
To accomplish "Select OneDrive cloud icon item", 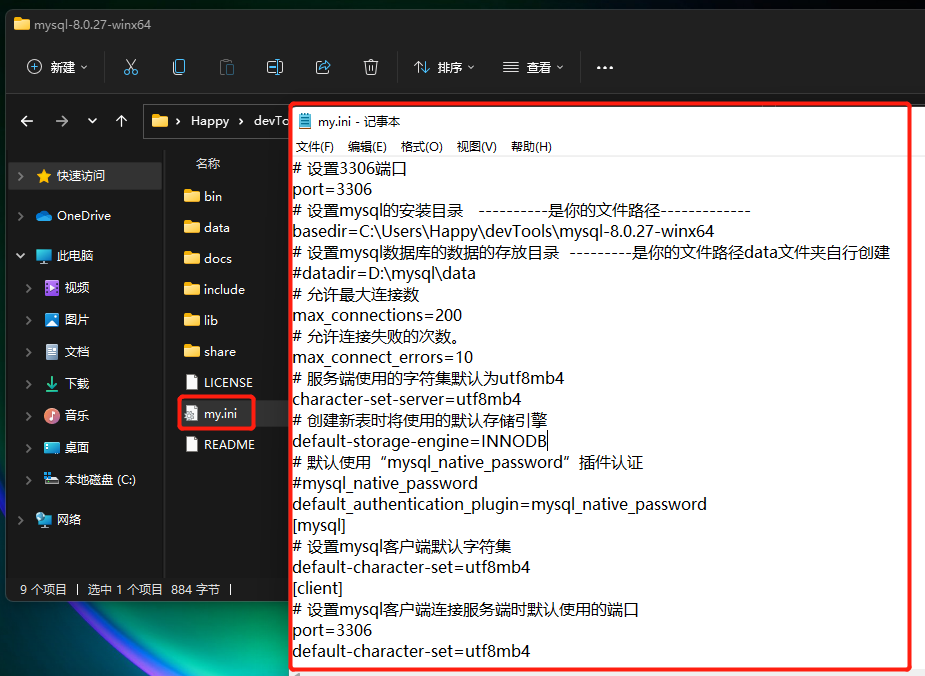I will [x=73, y=216].
